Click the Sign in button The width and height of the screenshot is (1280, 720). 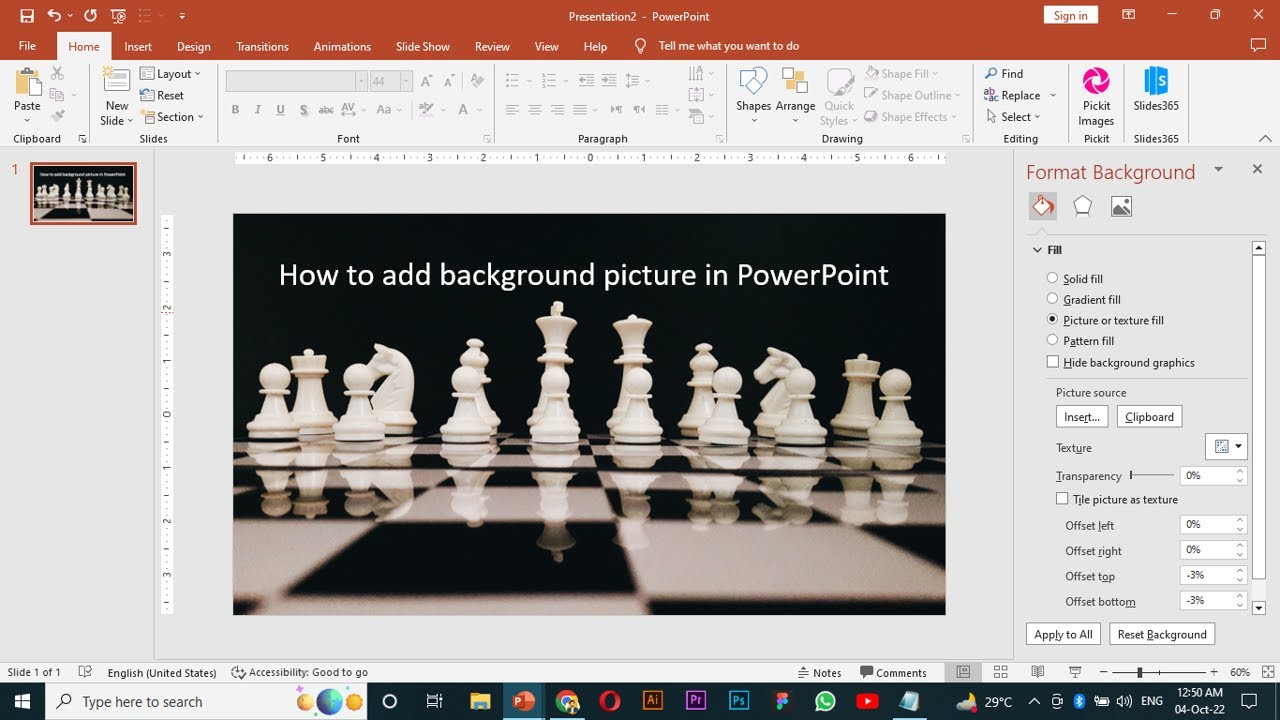pos(1070,15)
